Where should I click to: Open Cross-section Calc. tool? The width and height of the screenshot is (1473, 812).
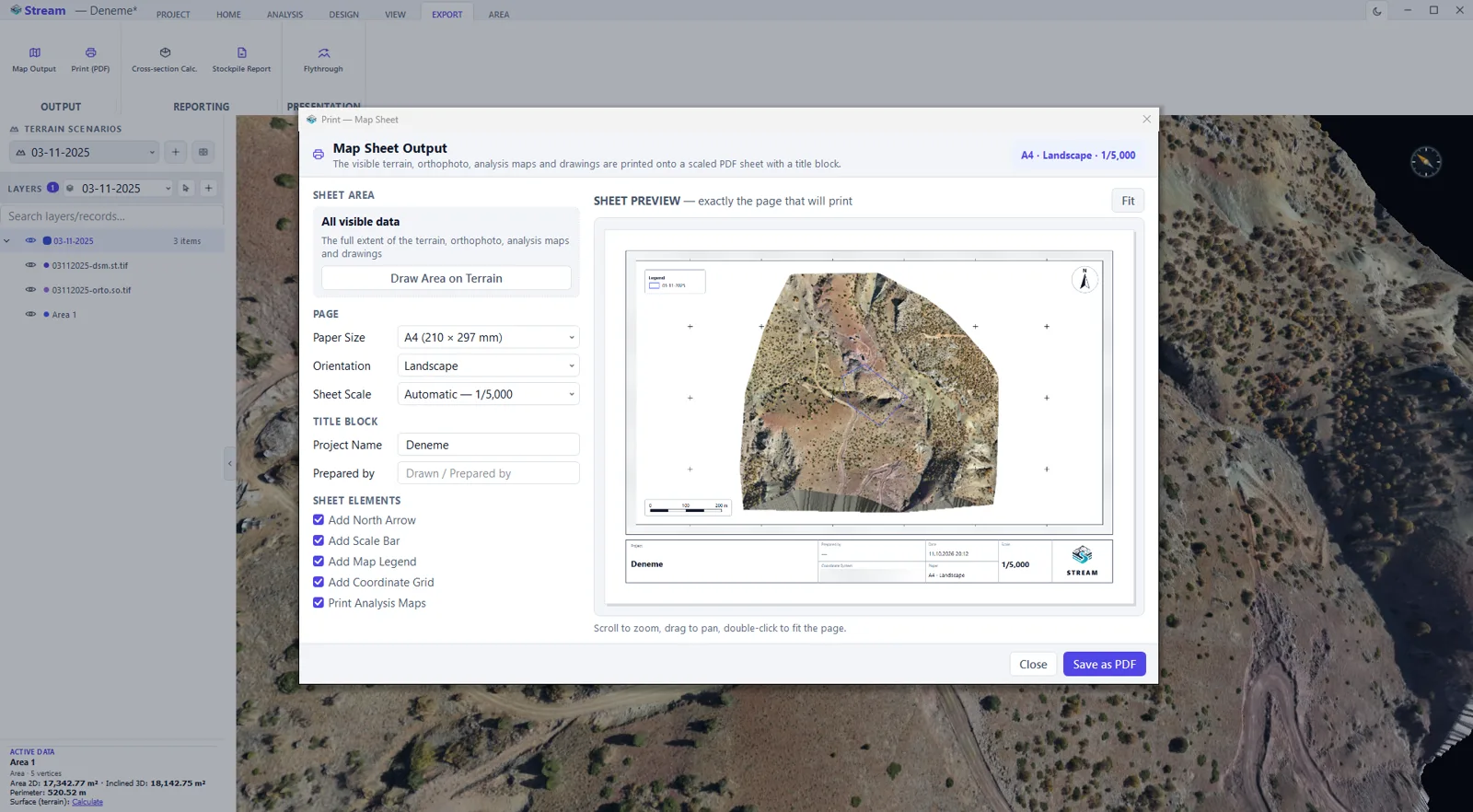(165, 60)
